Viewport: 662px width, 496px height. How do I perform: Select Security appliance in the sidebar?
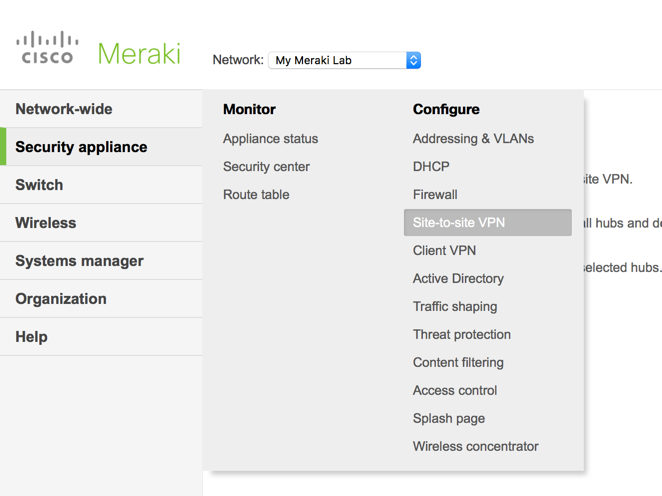point(101,147)
